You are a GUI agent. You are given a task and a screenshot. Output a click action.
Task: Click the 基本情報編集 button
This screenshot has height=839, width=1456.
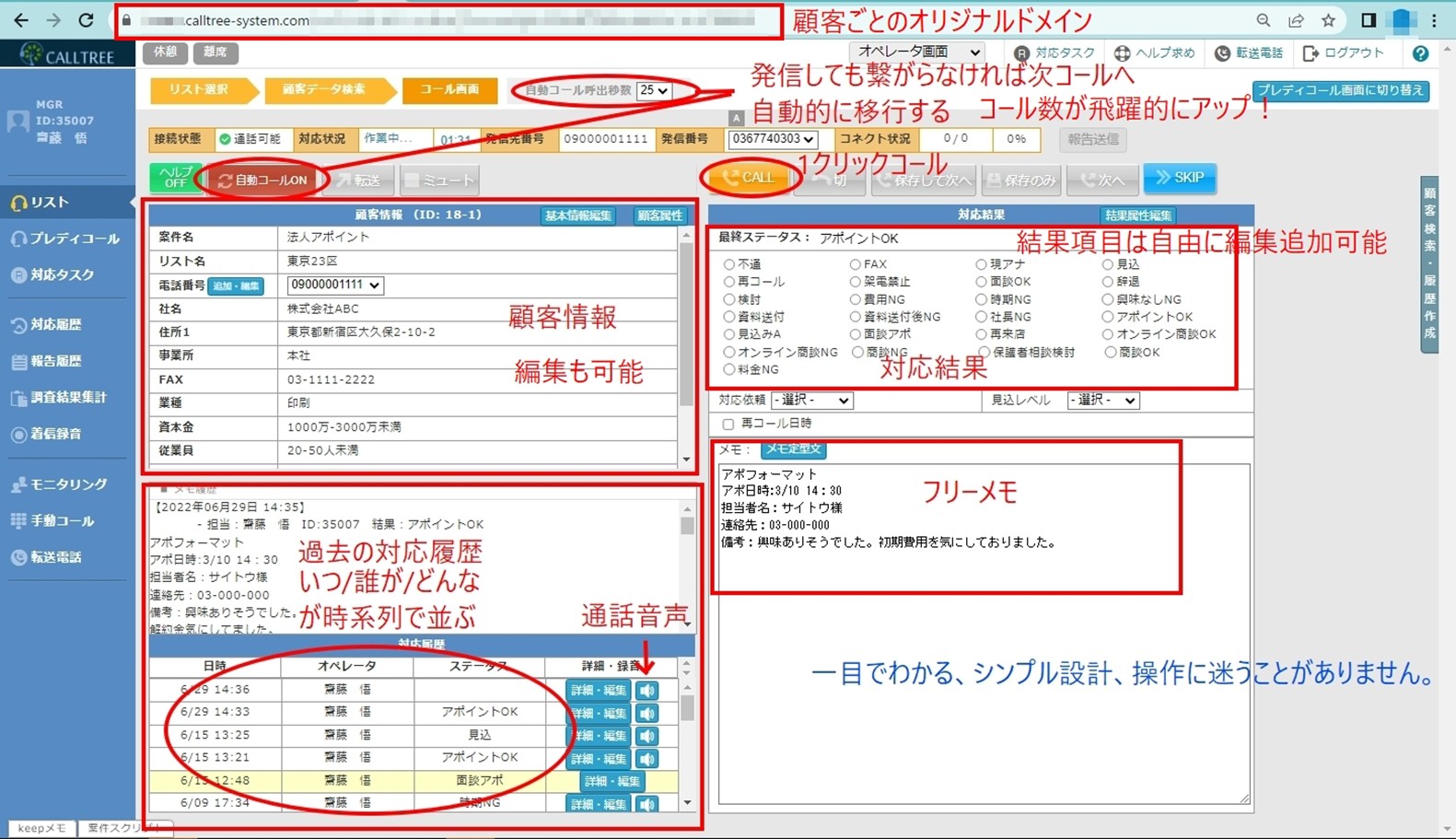tap(577, 216)
